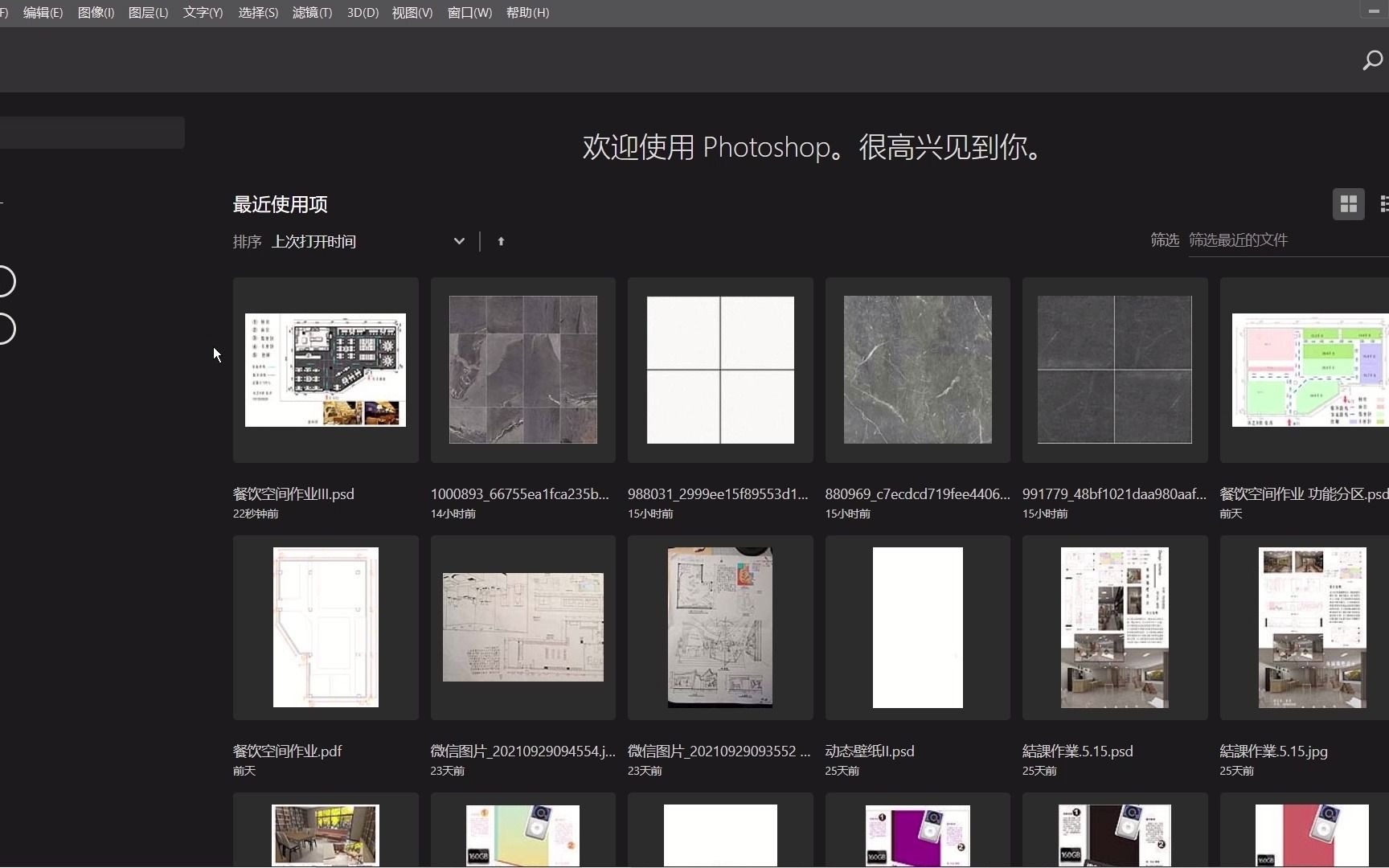Open the sort by 上次打开时间 dropdown

(x=369, y=241)
